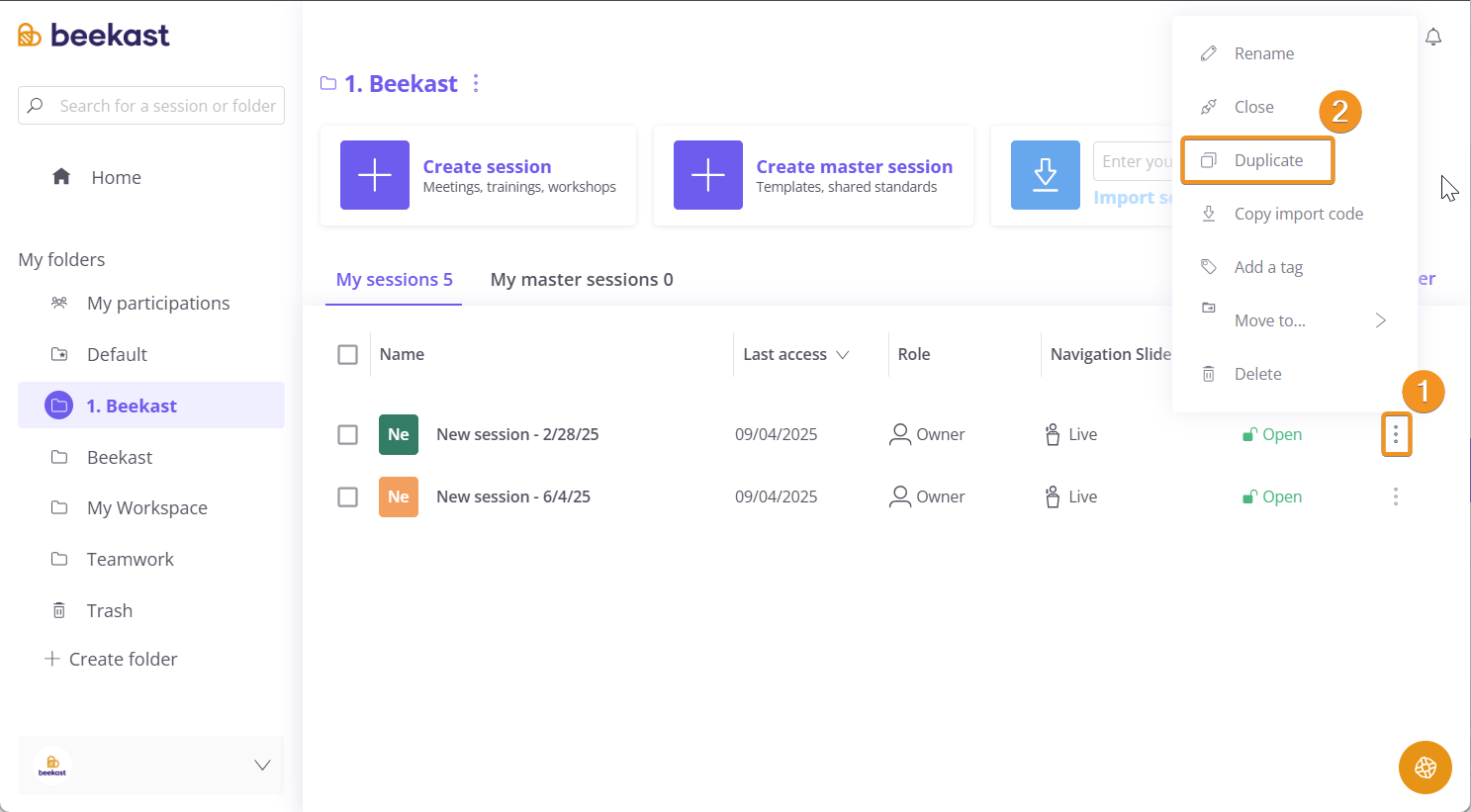Image resolution: width=1471 pixels, height=812 pixels.
Task: Expand the account dropdown chevron
Action: [262, 765]
